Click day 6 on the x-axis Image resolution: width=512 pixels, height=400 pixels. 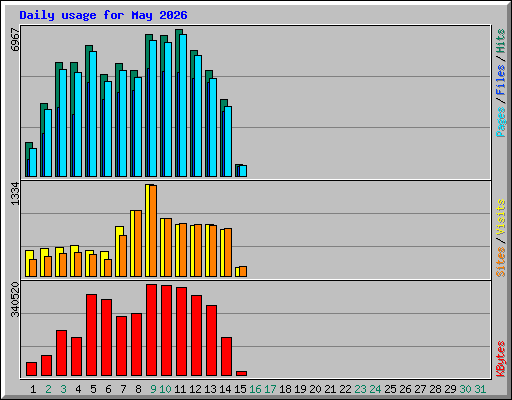tap(108, 389)
